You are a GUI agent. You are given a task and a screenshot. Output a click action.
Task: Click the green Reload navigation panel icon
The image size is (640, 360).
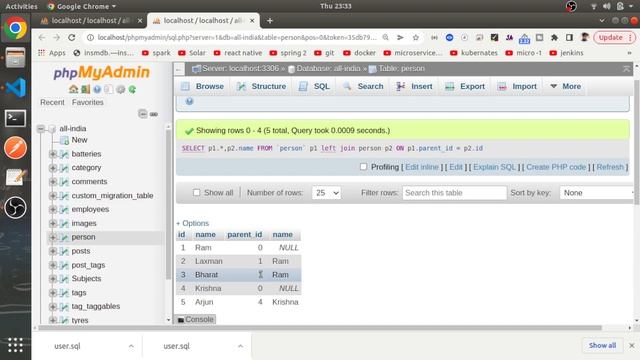click(132, 89)
